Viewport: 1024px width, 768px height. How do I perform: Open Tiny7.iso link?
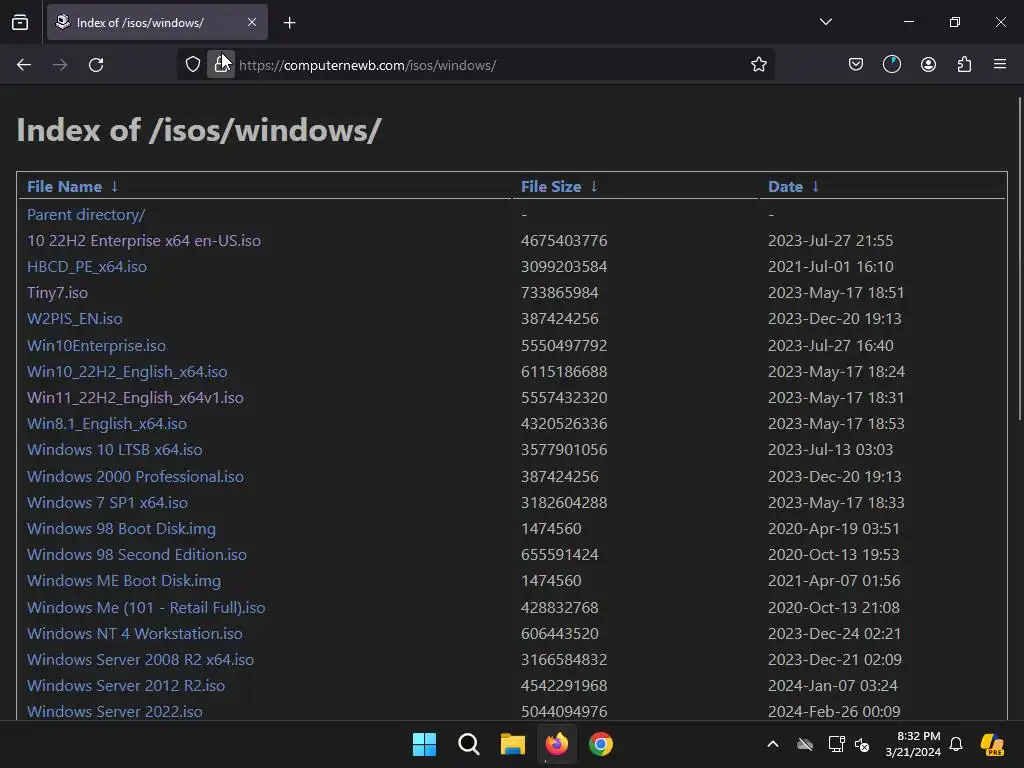[57, 293]
